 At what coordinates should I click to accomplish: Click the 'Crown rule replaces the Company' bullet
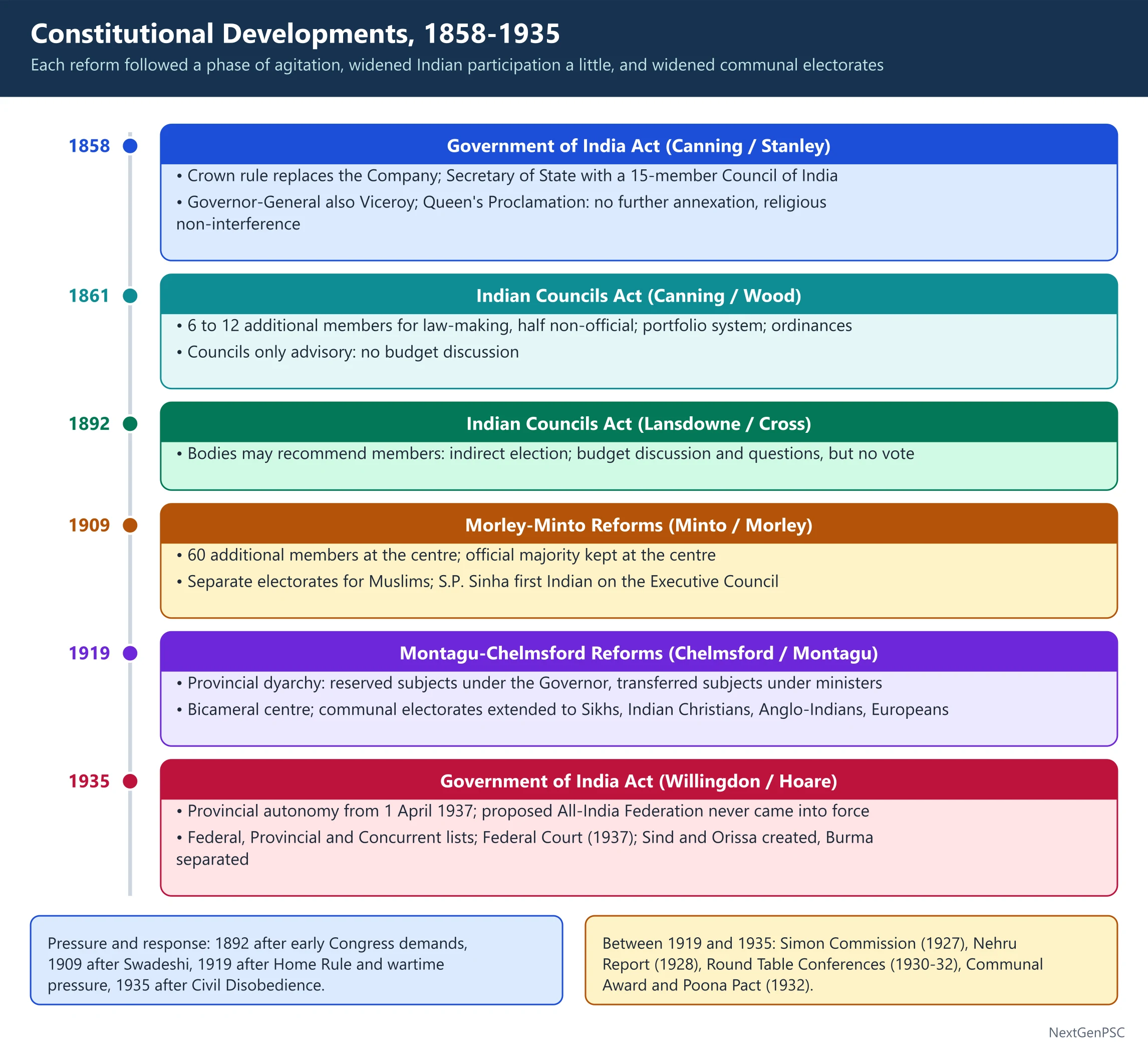507,176
